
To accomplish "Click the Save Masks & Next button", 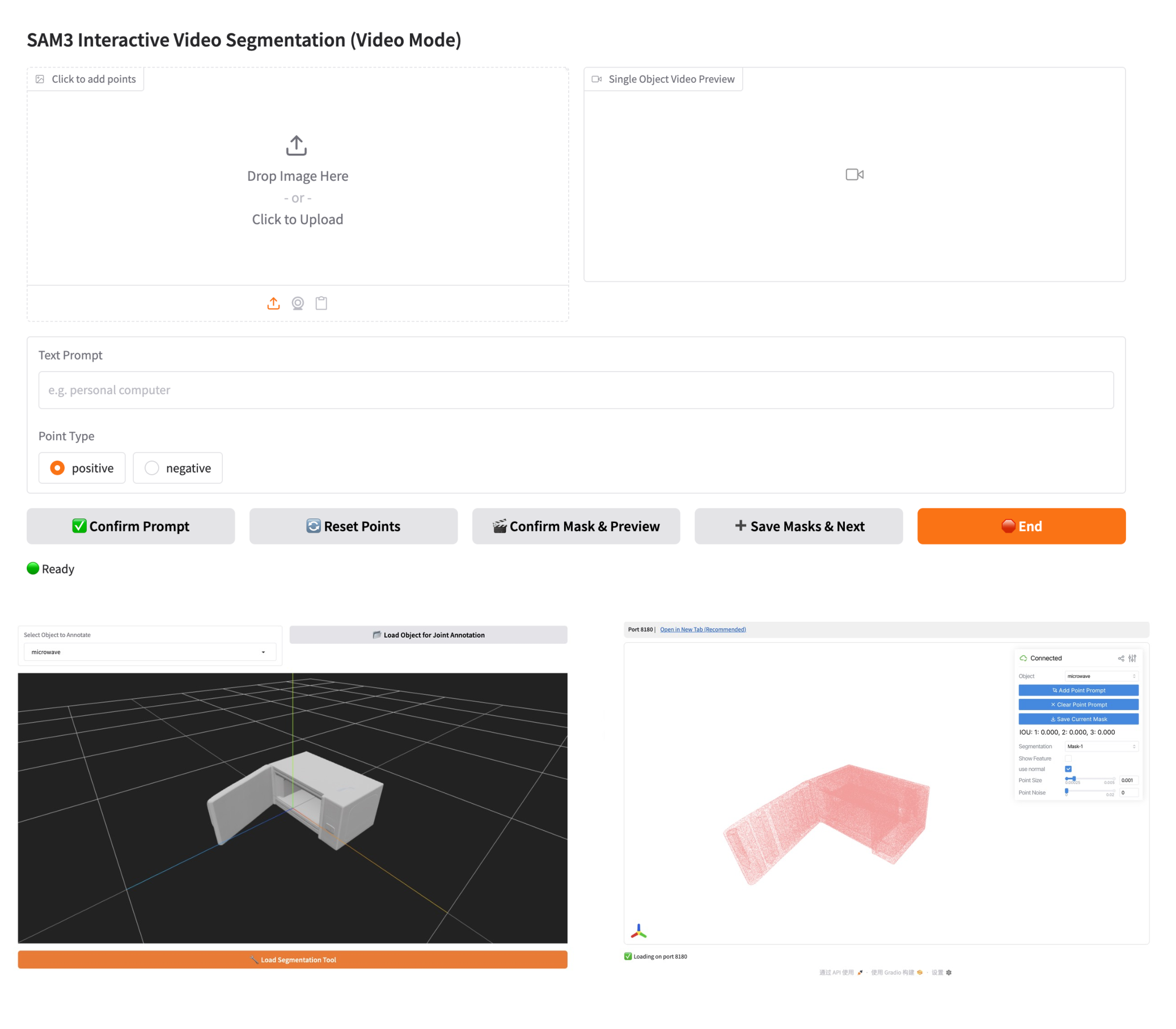I will click(x=798, y=526).
